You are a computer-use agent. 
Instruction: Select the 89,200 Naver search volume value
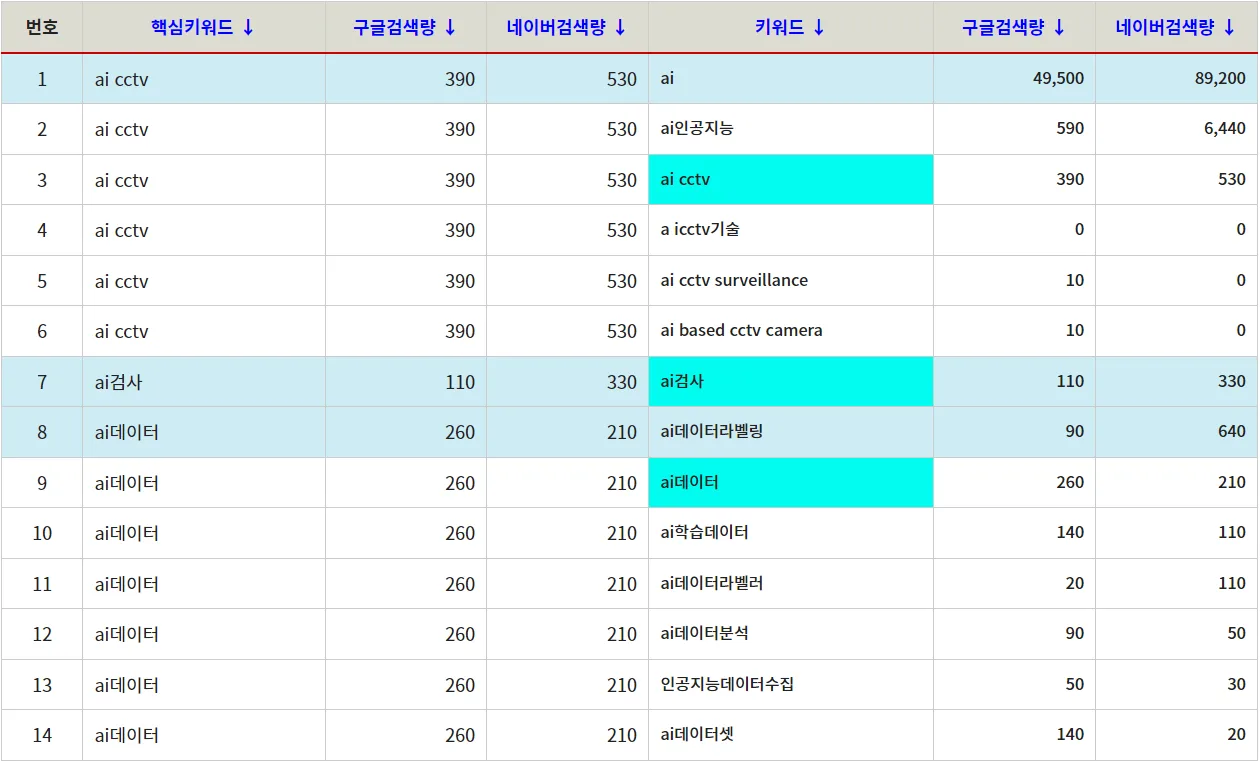coord(1220,79)
